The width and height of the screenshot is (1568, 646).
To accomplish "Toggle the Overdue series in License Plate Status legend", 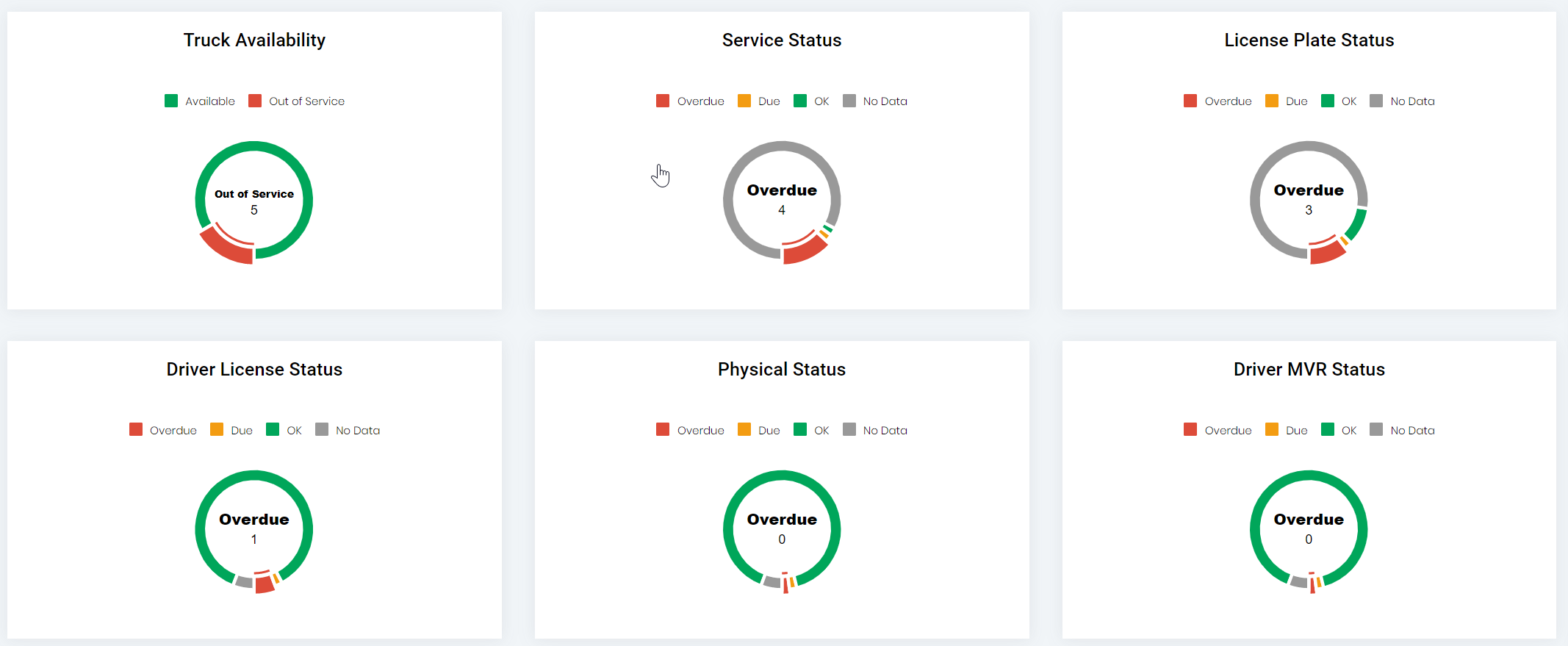I will coord(1190,101).
